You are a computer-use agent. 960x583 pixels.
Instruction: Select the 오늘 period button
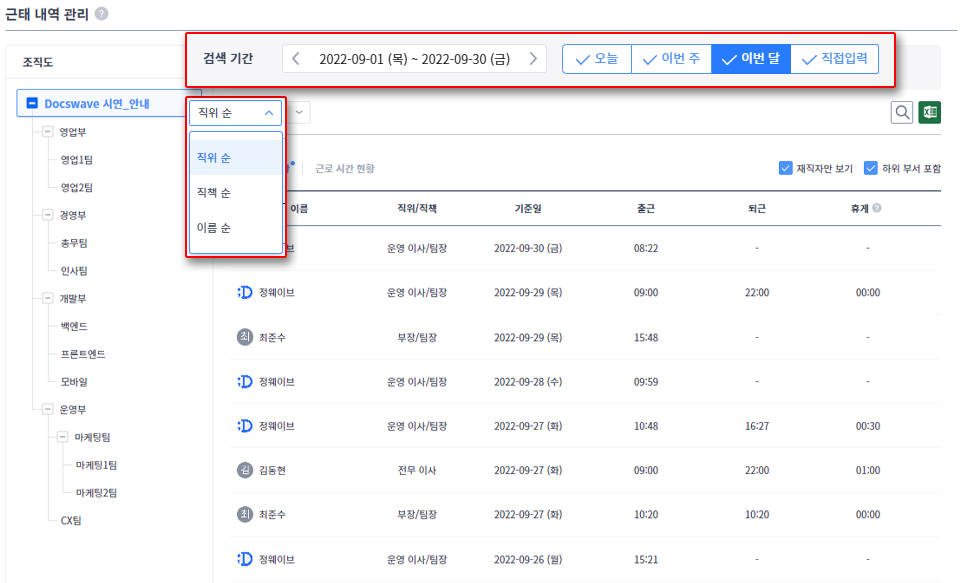click(x=597, y=59)
